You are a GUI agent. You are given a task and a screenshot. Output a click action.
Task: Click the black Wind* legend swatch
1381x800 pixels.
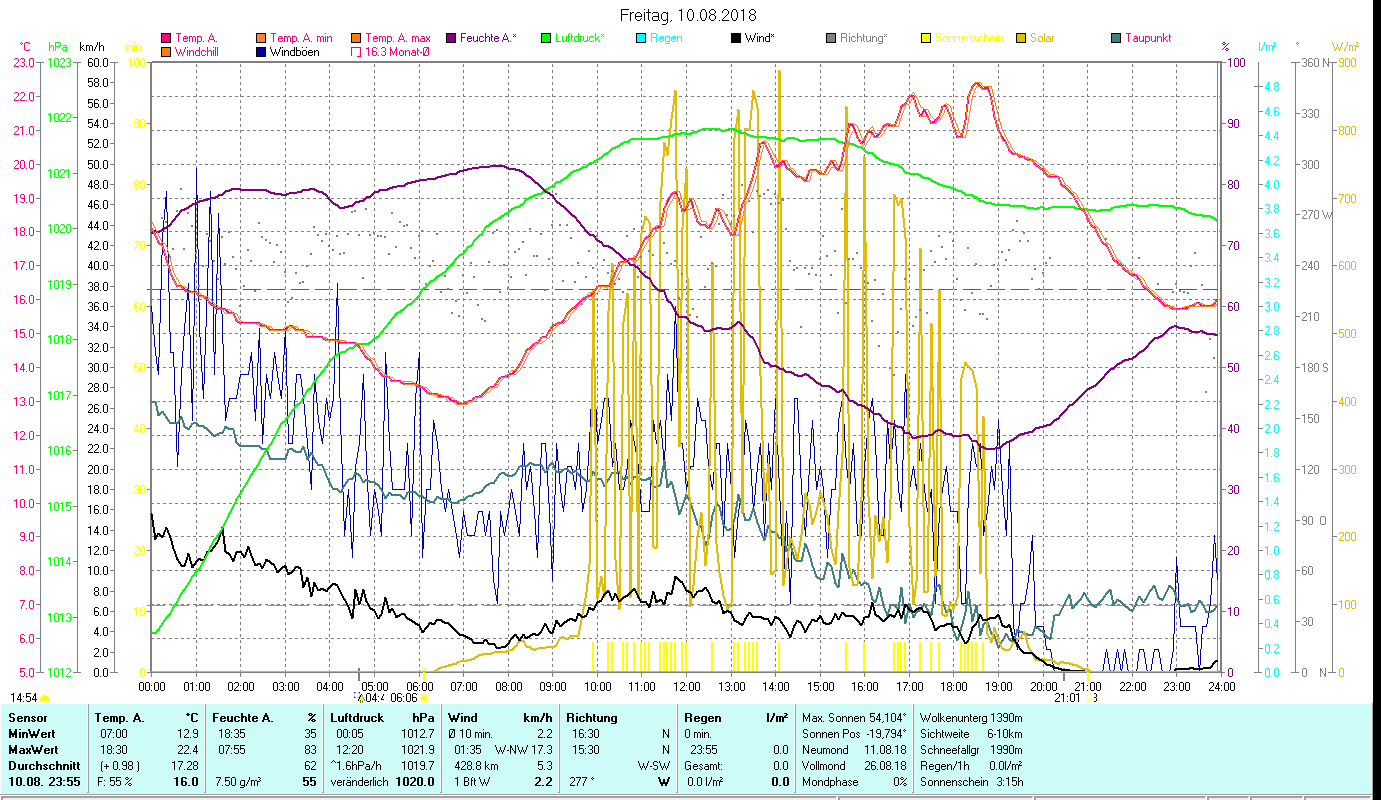click(735, 38)
